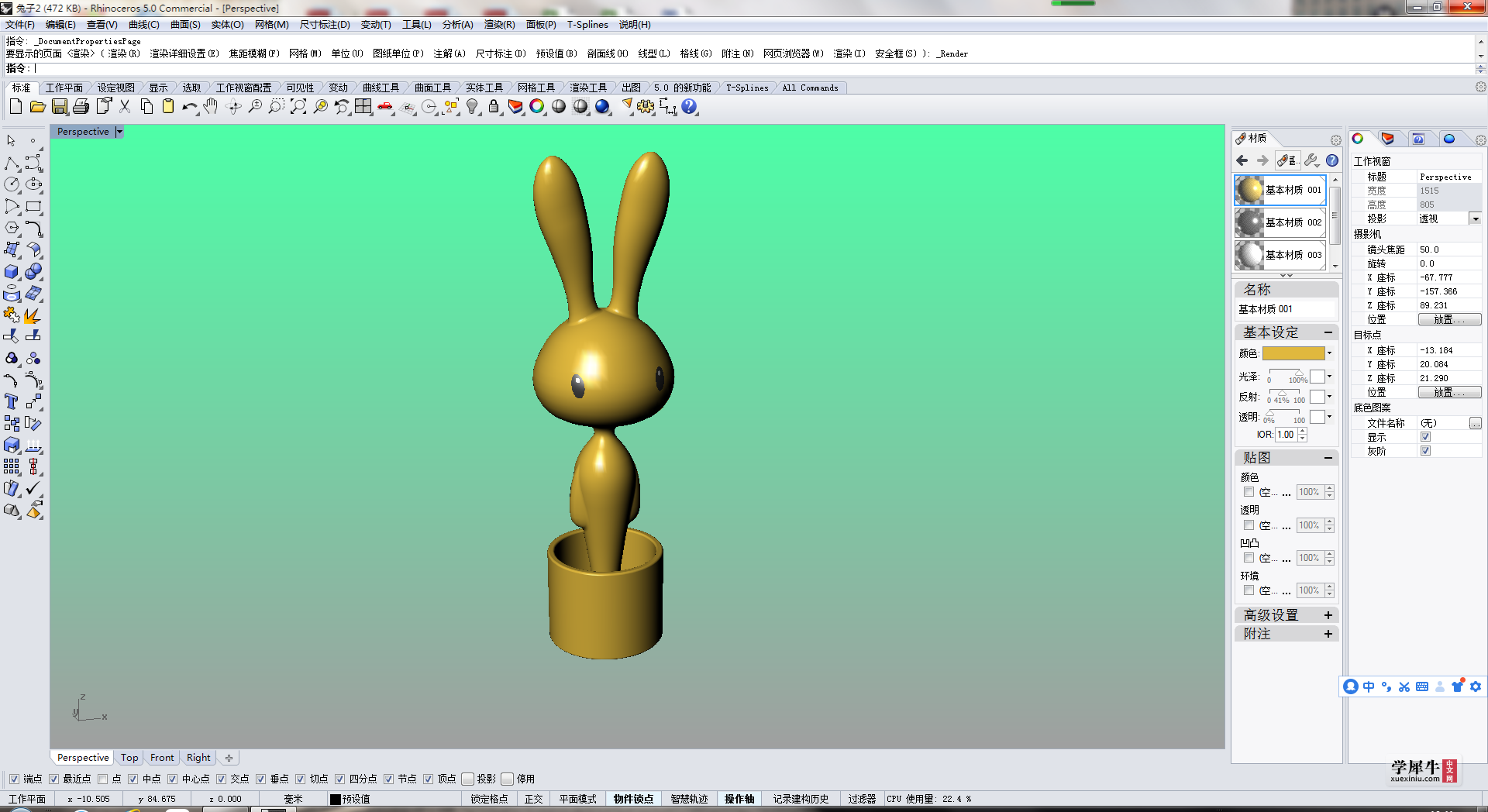The height and width of the screenshot is (812, 1488).
Task: Expand the 高级设置 advanced section
Action: click(1328, 615)
